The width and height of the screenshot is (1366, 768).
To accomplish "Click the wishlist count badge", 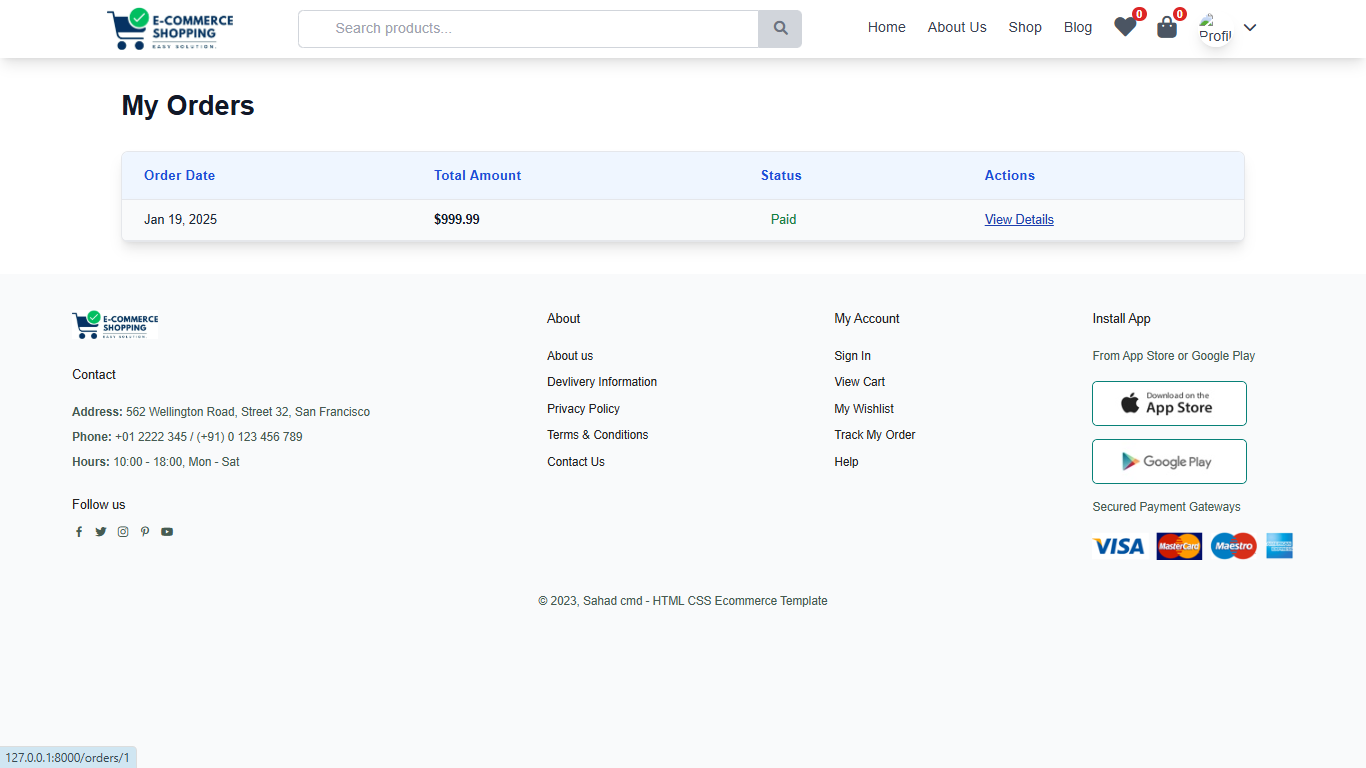I will [1139, 14].
